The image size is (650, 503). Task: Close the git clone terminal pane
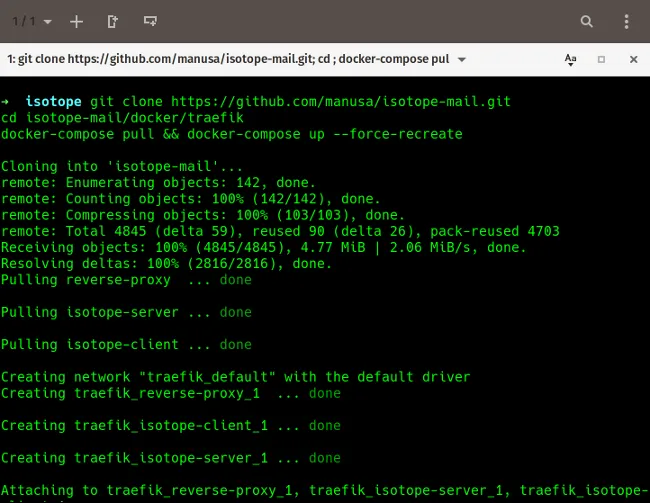click(630, 60)
